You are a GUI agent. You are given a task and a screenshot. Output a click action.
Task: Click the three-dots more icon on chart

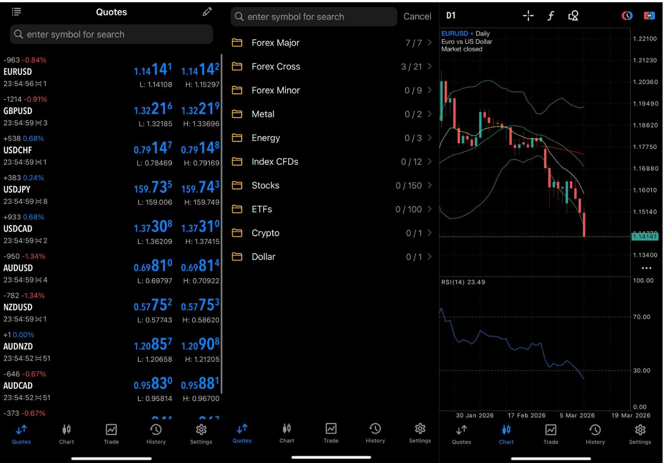coord(646,268)
